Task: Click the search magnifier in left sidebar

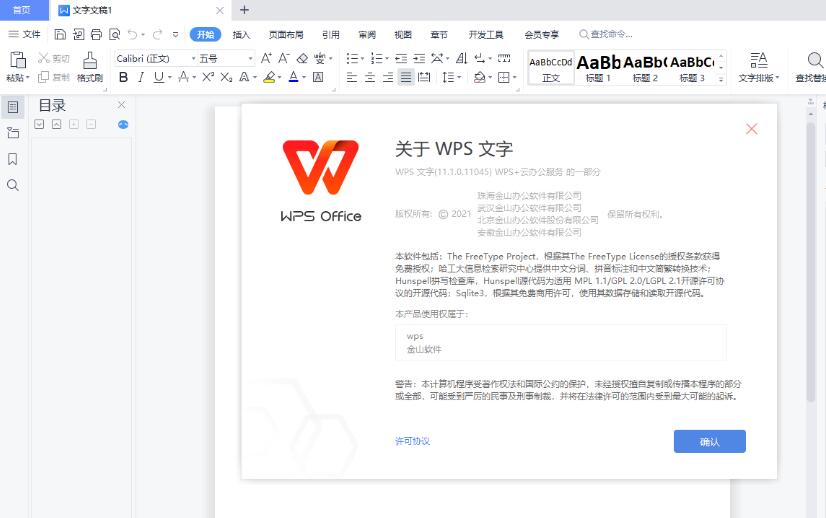Action: pyautogui.click(x=13, y=185)
